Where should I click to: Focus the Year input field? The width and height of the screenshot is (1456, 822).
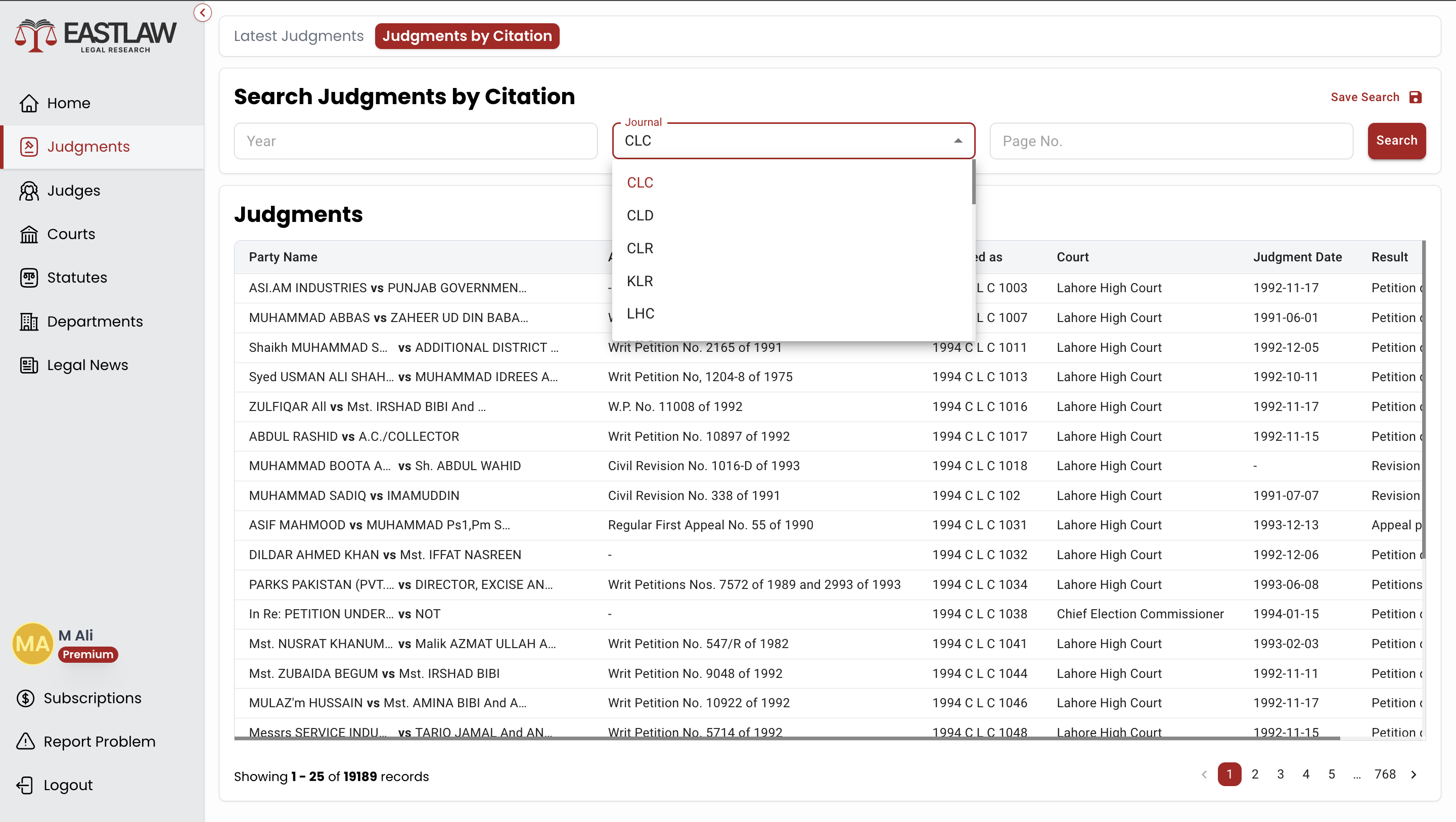pyautogui.click(x=416, y=141)
